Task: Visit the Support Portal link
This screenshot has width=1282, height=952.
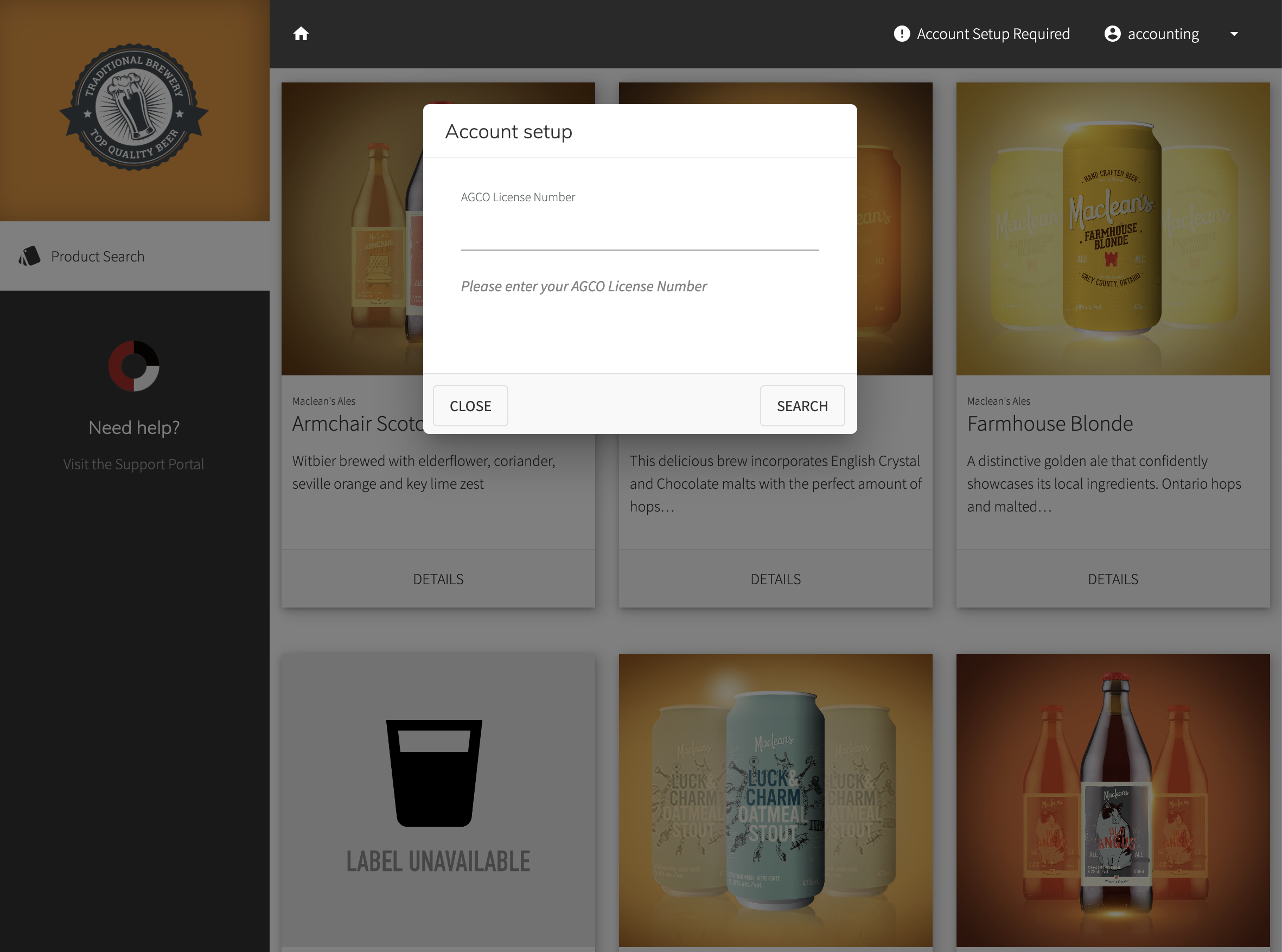Action: pos(133,464)
